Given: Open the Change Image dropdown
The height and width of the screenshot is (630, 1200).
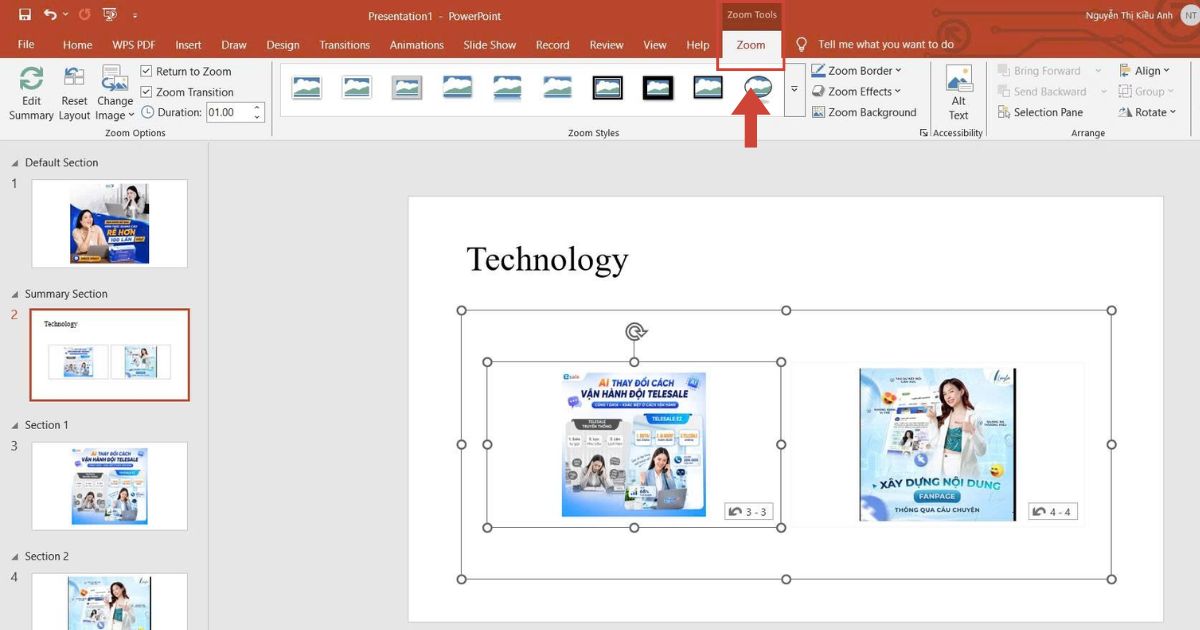Looking at the screenshot, I should coord(115,94).
